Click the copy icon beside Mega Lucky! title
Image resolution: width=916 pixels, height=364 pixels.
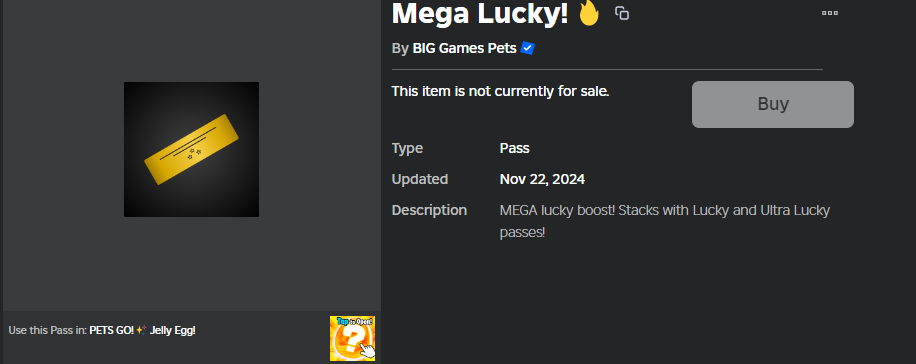click(622, 13)
